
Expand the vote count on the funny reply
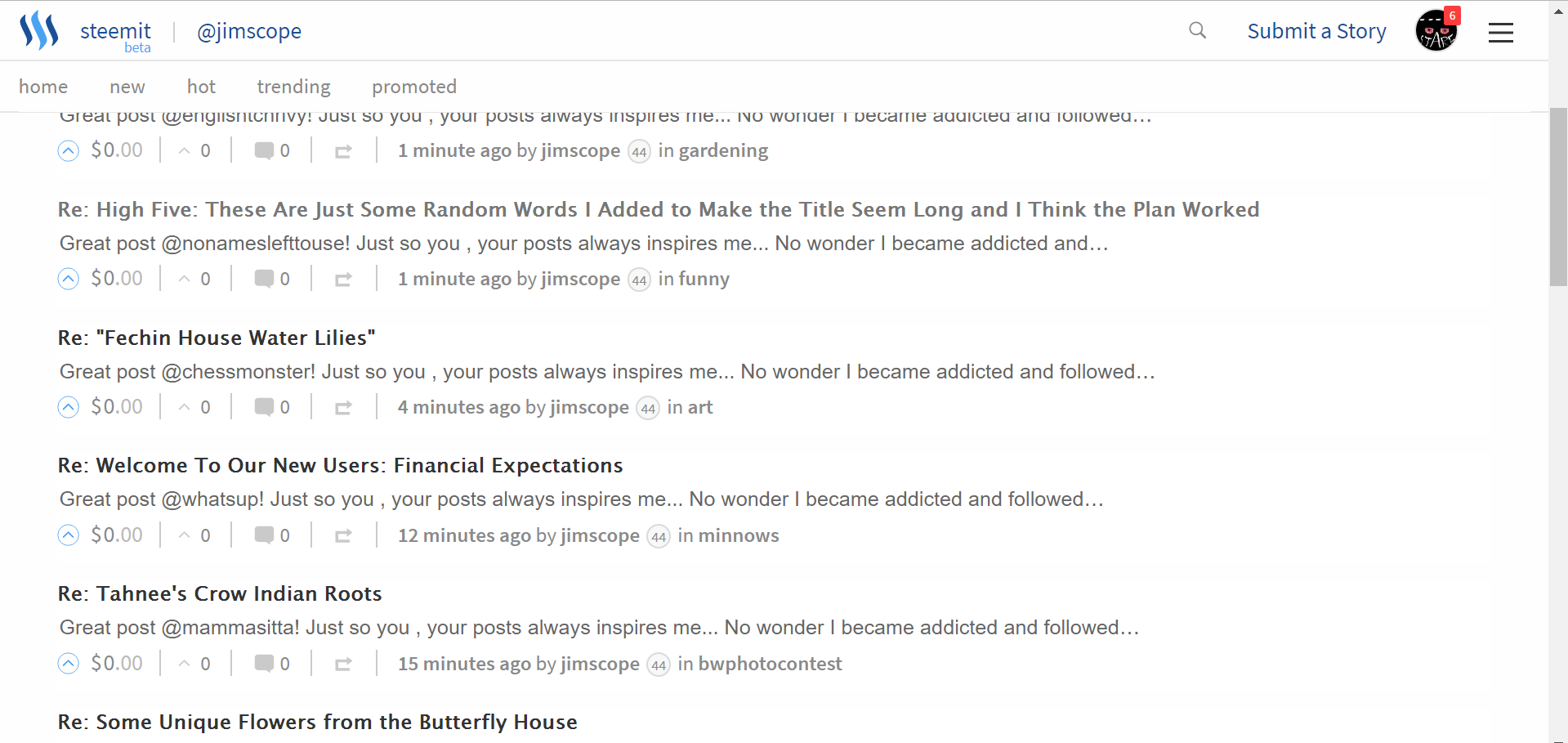(194, 278)
